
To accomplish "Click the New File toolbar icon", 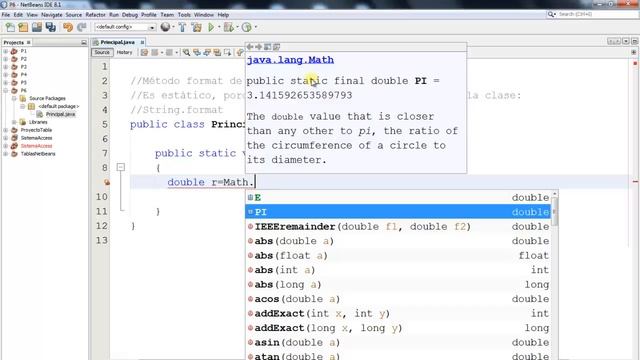I will pyautogui.click(x=10, y=27).
